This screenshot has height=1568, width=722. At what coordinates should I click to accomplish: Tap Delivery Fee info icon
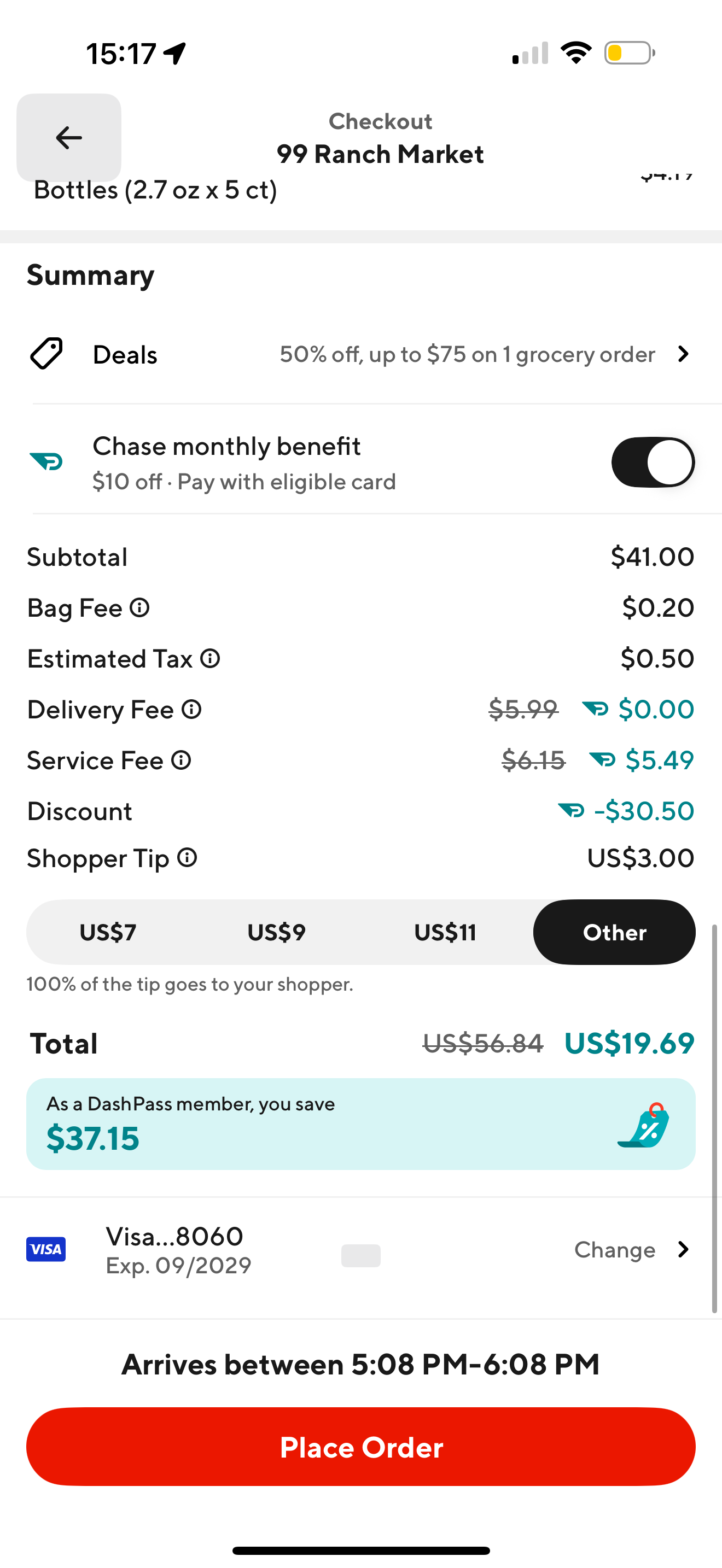coord(192,709)
